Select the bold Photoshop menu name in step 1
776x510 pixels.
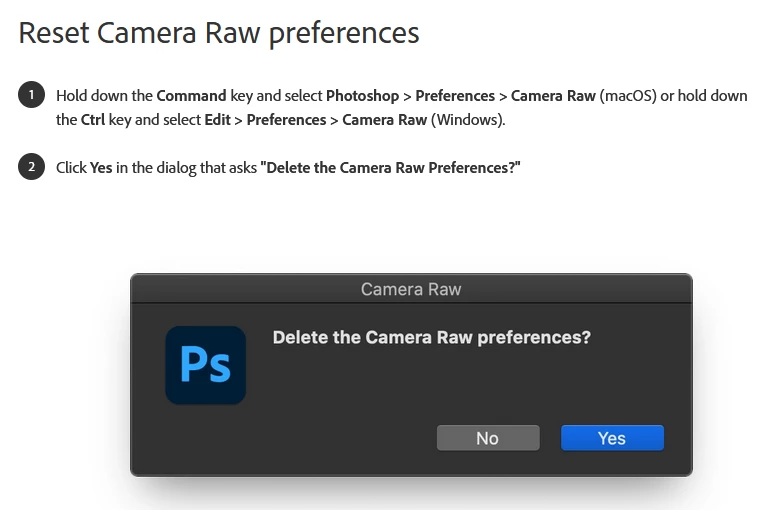click(x=362, y=97)
